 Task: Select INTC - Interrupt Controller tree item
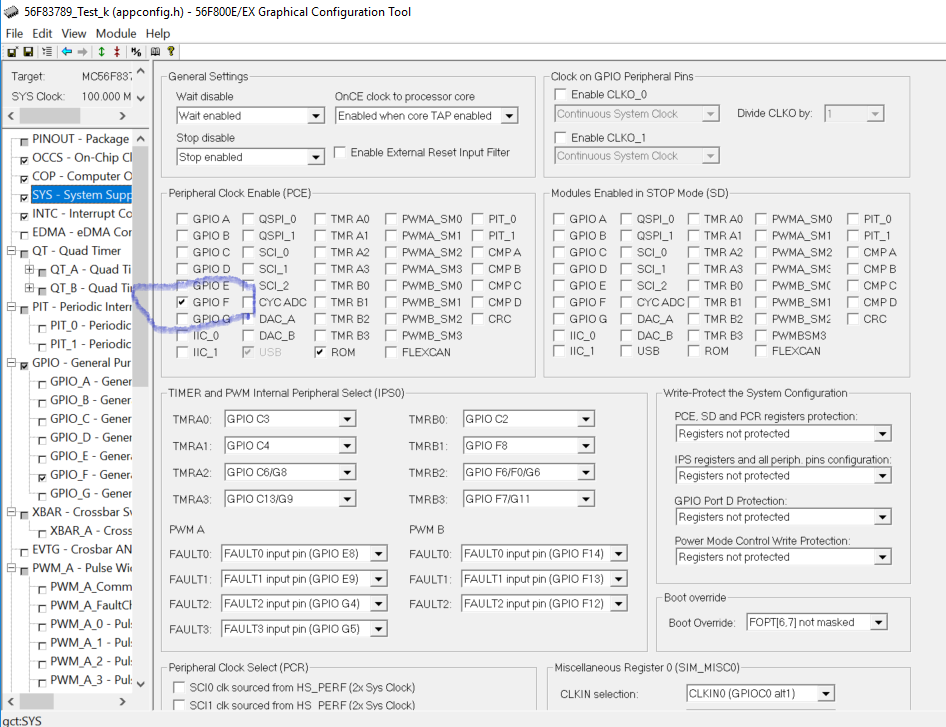point(81,214)
